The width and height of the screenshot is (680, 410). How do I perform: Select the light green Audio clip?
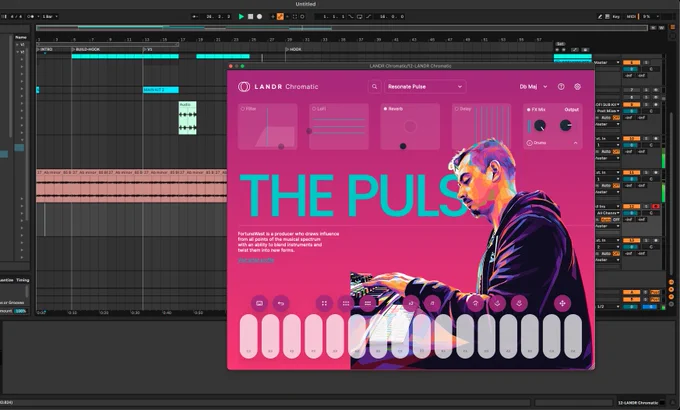pos(187,118)
